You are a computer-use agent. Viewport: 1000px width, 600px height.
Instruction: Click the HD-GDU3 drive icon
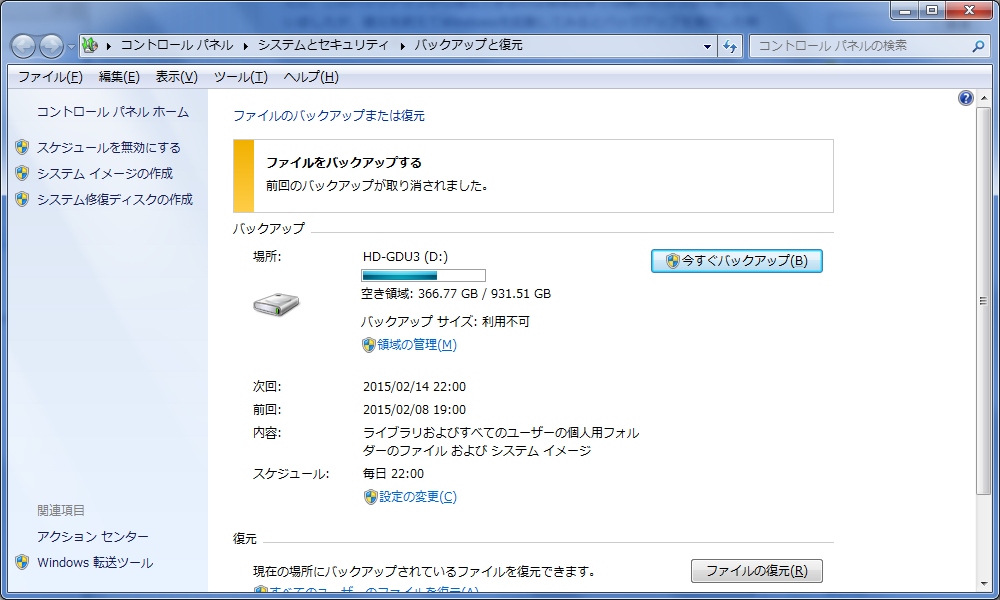point(276,305)
